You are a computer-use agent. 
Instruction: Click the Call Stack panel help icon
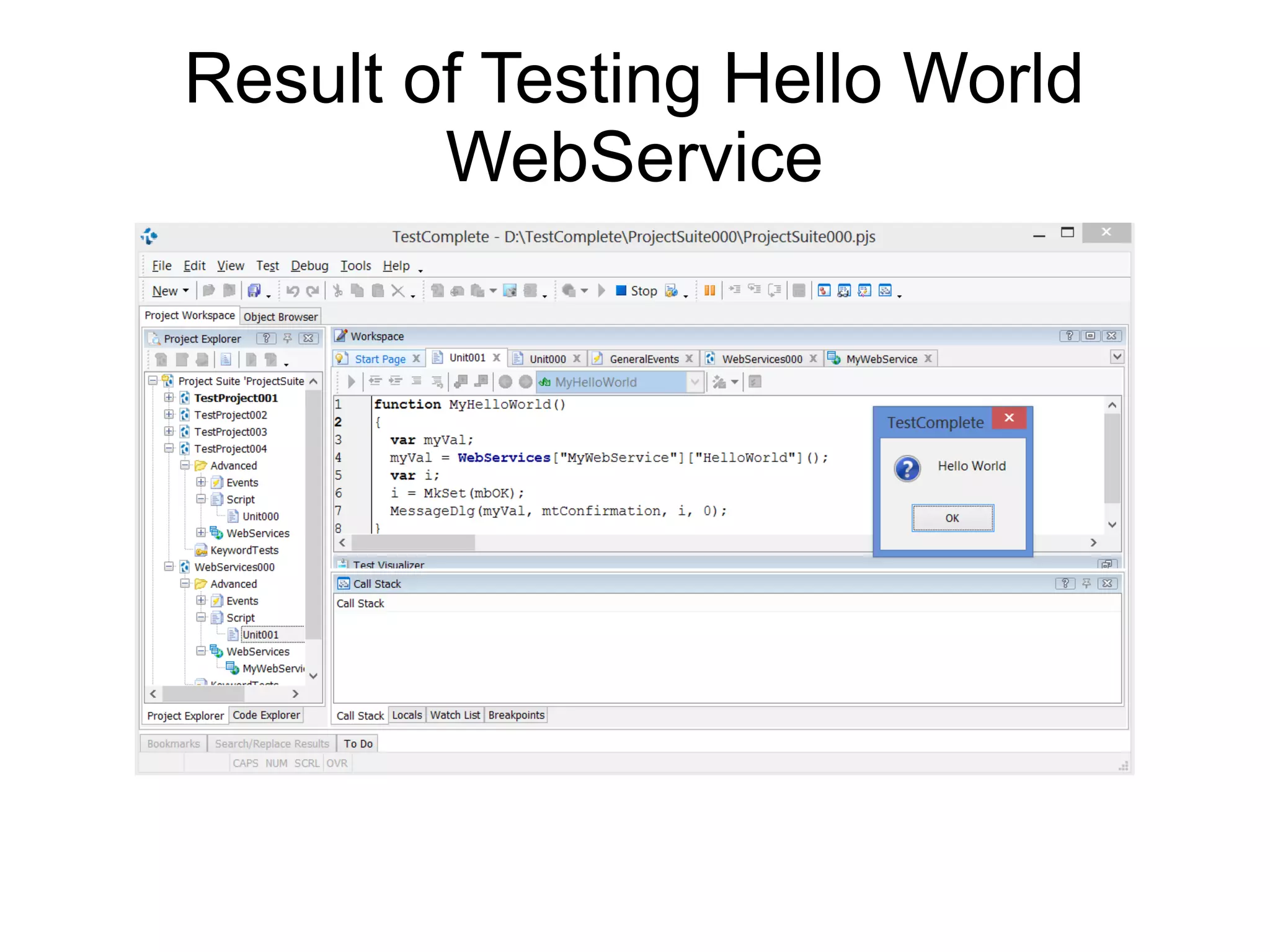pos(1065,584)
